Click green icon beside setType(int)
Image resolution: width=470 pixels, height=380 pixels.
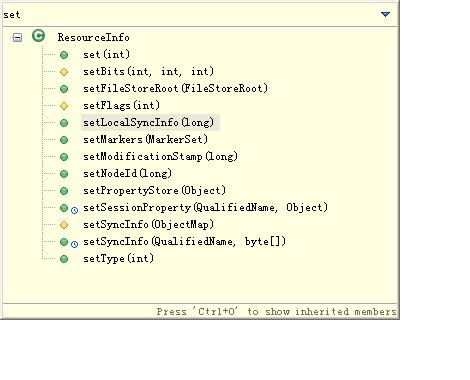coord(64,259)
